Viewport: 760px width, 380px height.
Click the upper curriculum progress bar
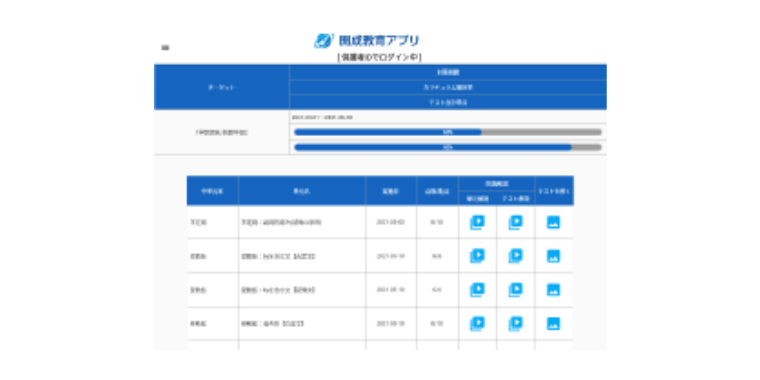point(448,132)
